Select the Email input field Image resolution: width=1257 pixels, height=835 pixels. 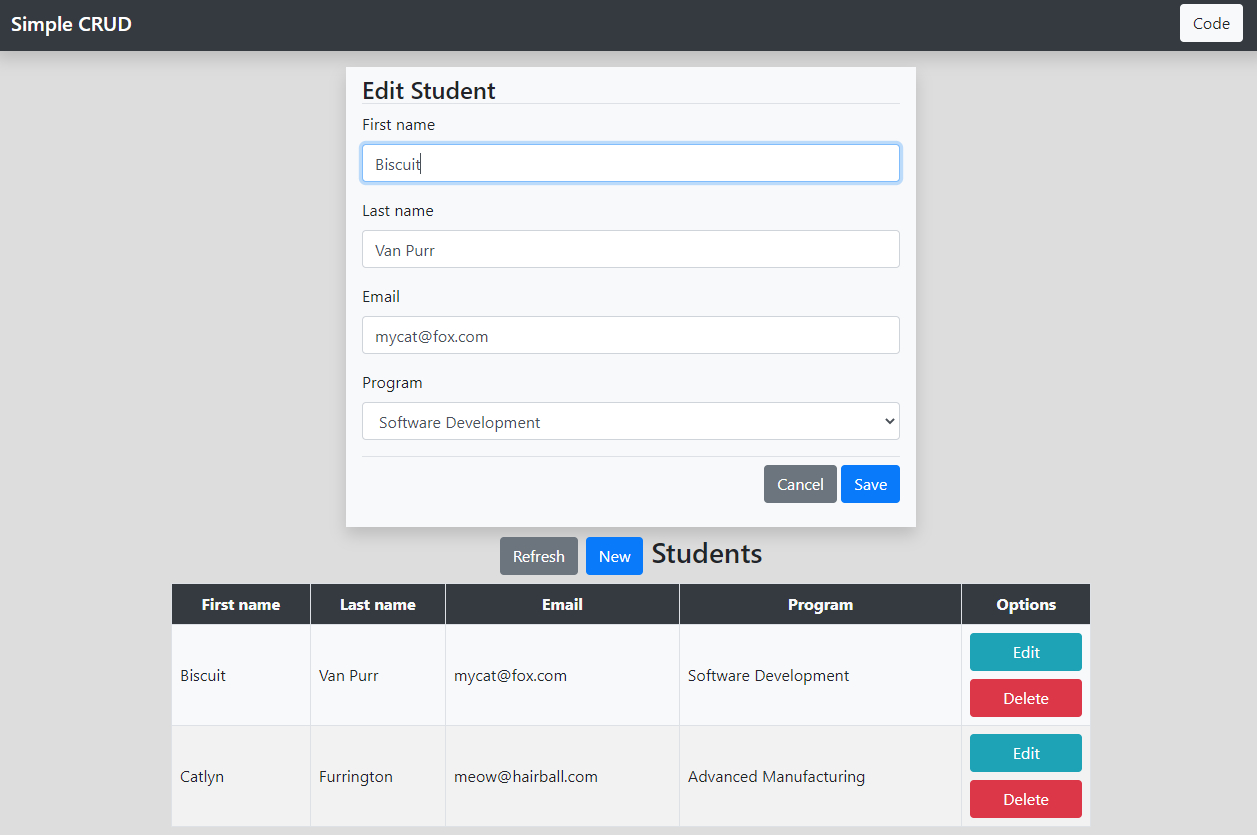pos(630,336)
